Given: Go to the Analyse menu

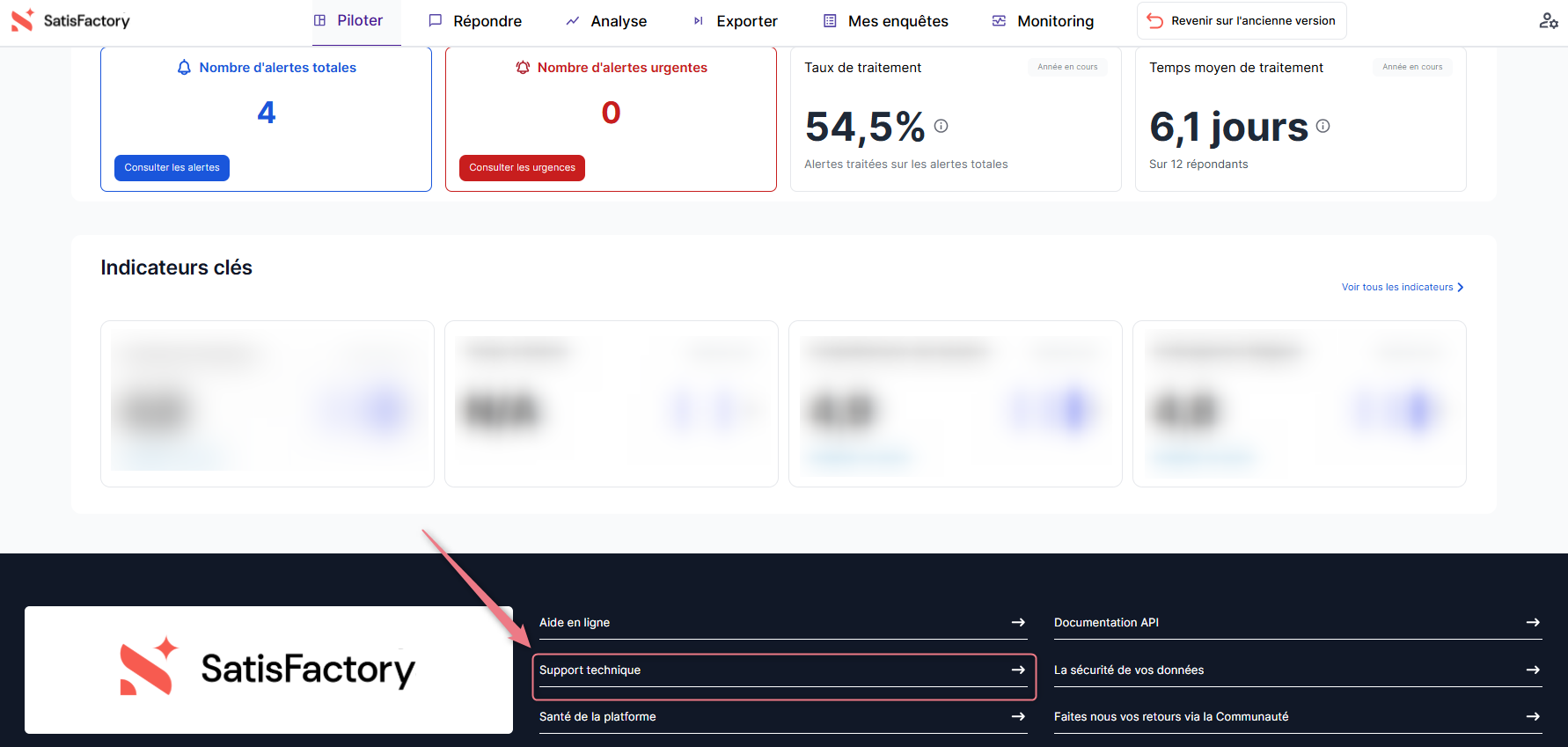Looking at the screenshot, I should (606, 21).
